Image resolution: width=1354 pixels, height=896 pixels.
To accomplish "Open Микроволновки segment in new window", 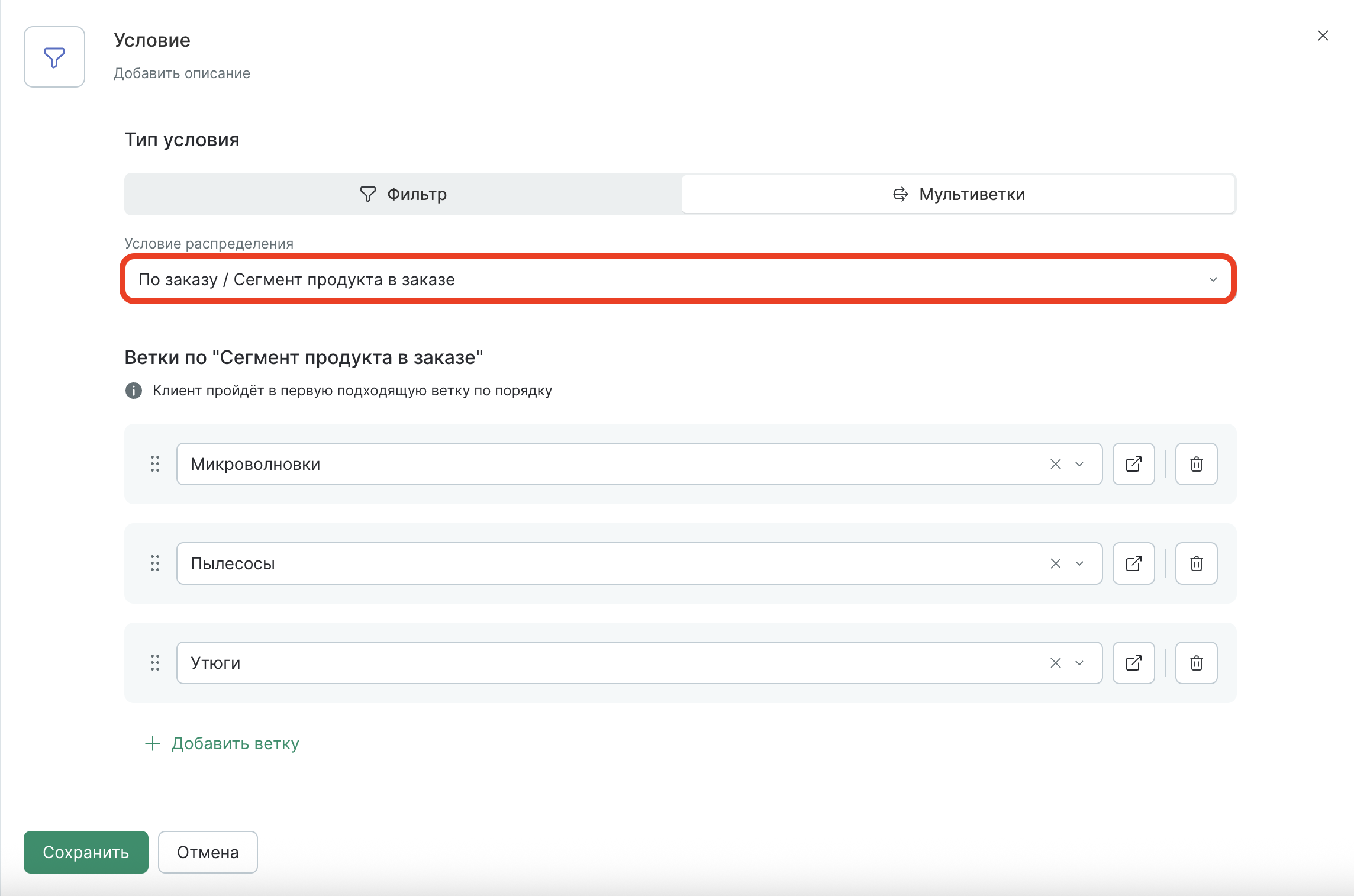I will pyautogui.click(x=1134, y=464).
